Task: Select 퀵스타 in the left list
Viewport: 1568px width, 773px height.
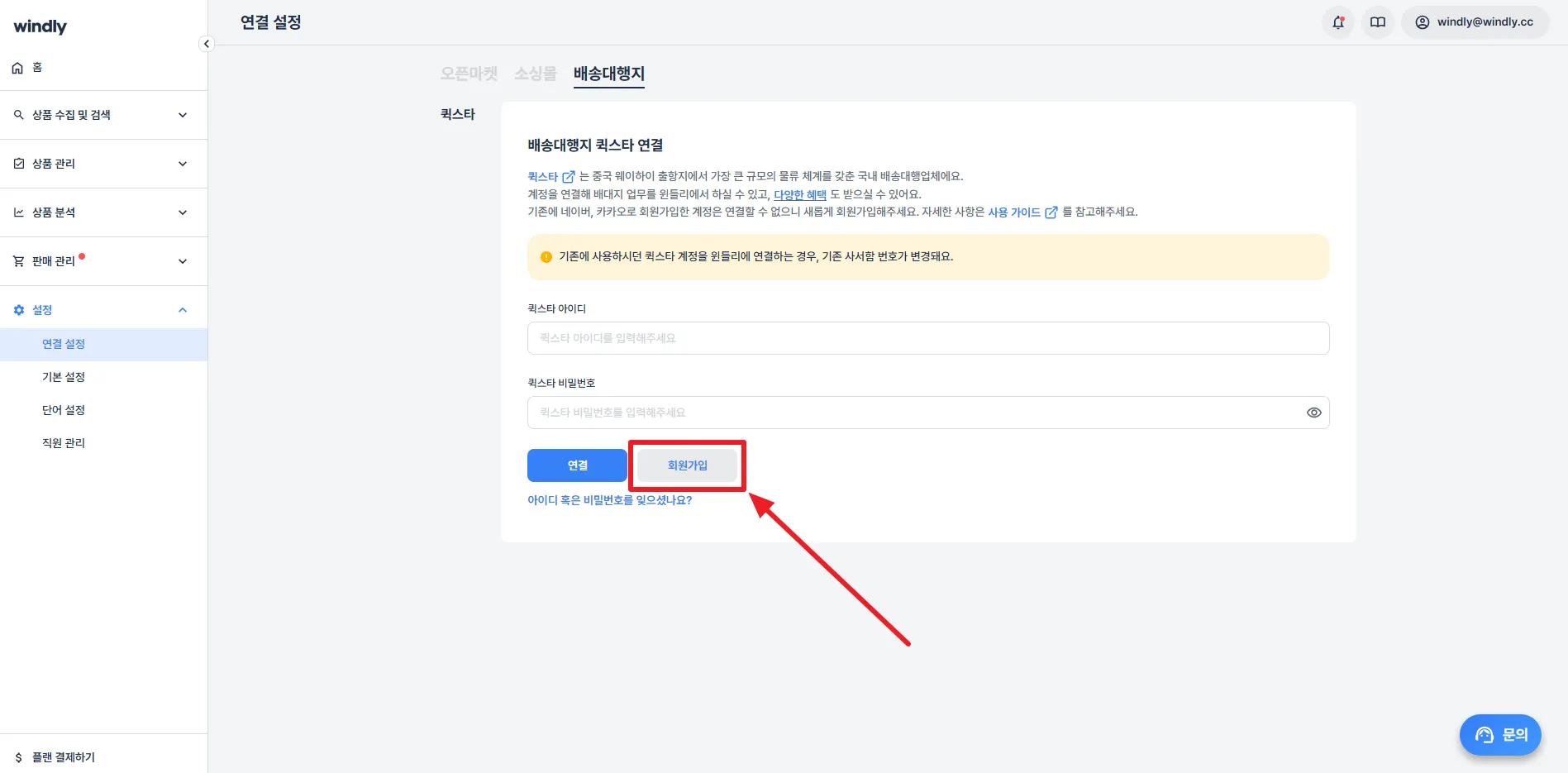Action: pos(458,114)
